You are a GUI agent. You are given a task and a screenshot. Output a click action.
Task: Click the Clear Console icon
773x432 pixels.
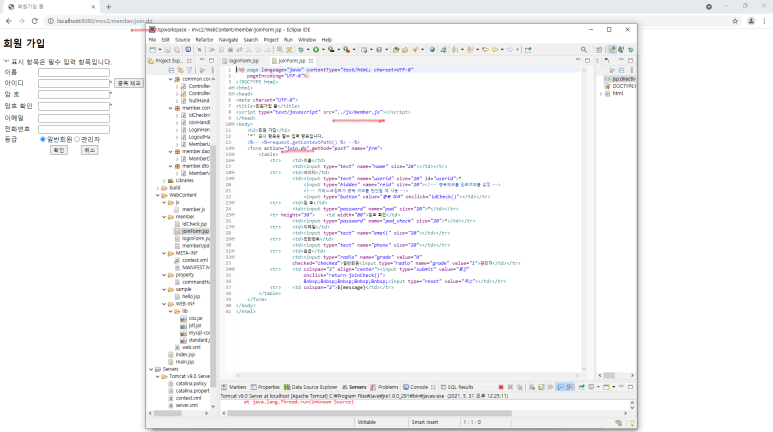tap(532, 387)
